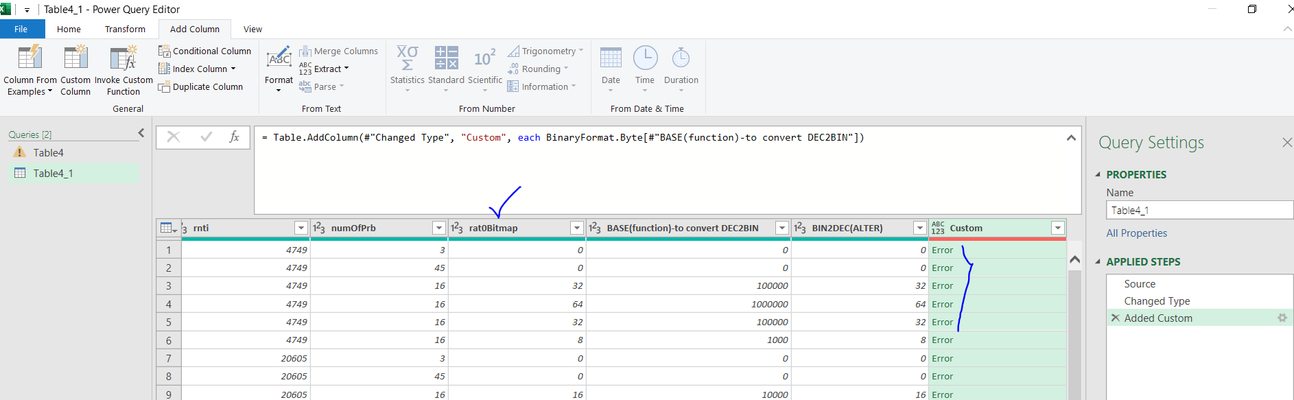Expand the Index Column dropdown arrow
This screenshot has width=1294, height=400.
point(233,69)
